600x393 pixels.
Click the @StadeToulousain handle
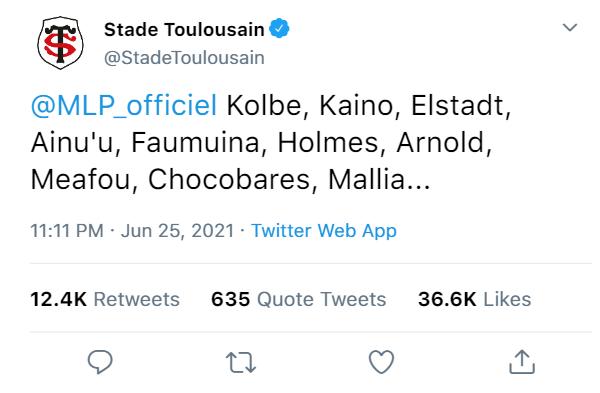(x=184, y=58)
